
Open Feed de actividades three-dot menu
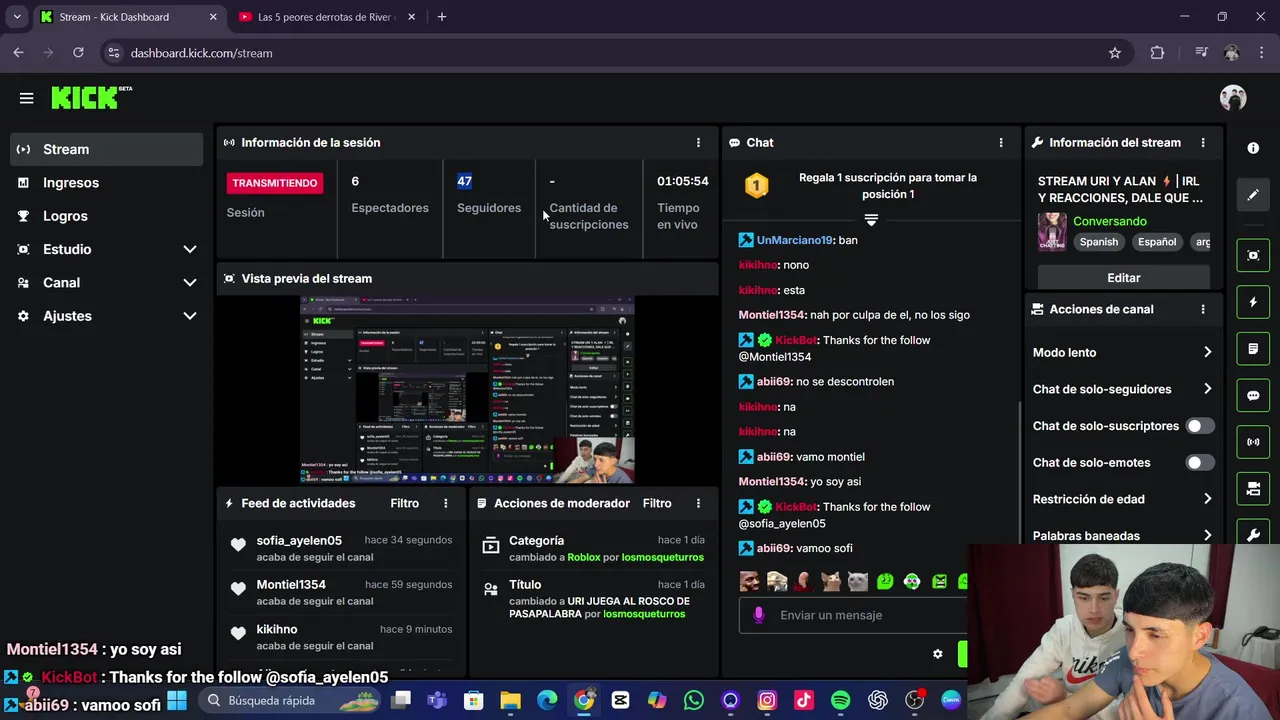click(x=446, y=504)
